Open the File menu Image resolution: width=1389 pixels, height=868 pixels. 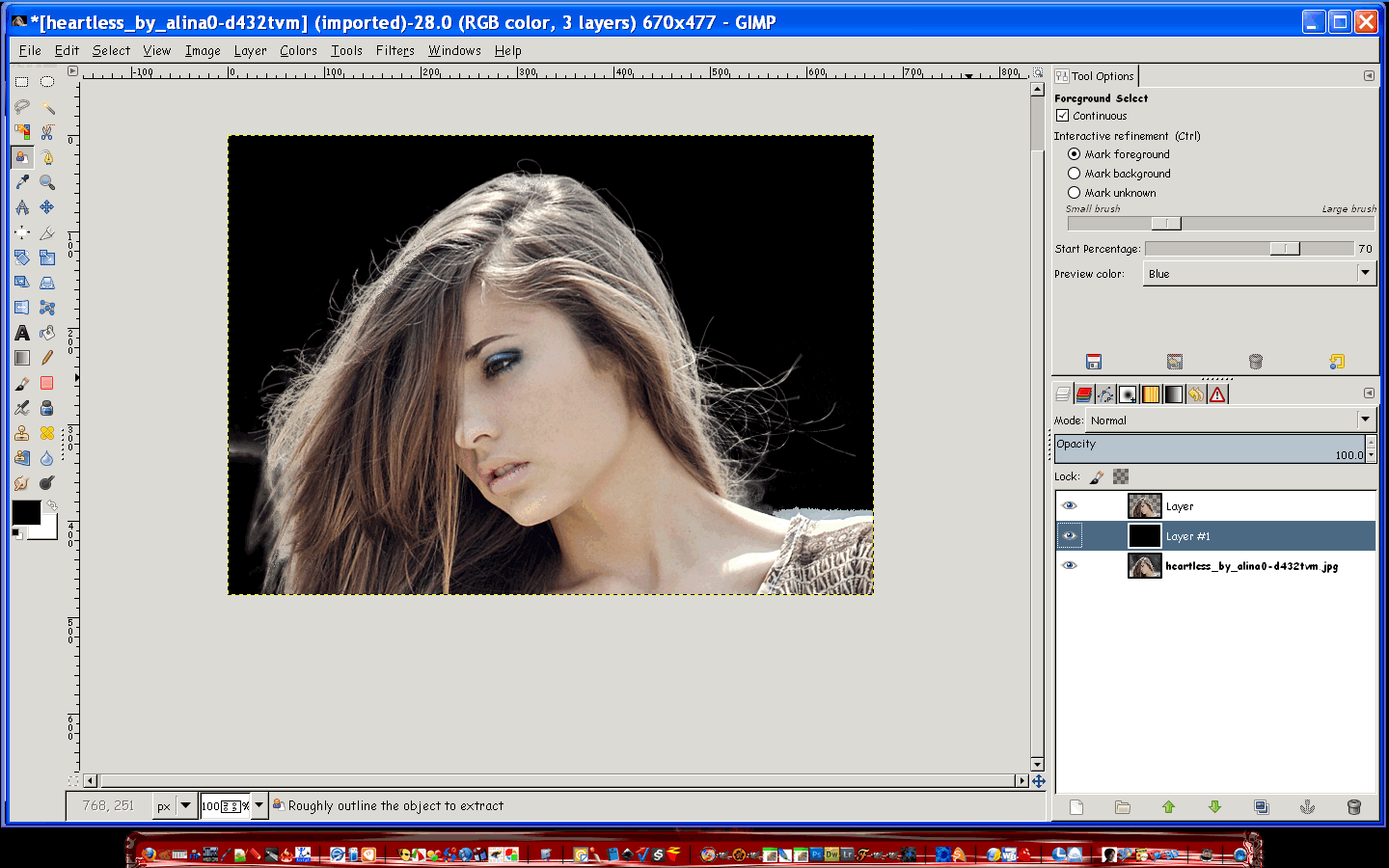30,51
